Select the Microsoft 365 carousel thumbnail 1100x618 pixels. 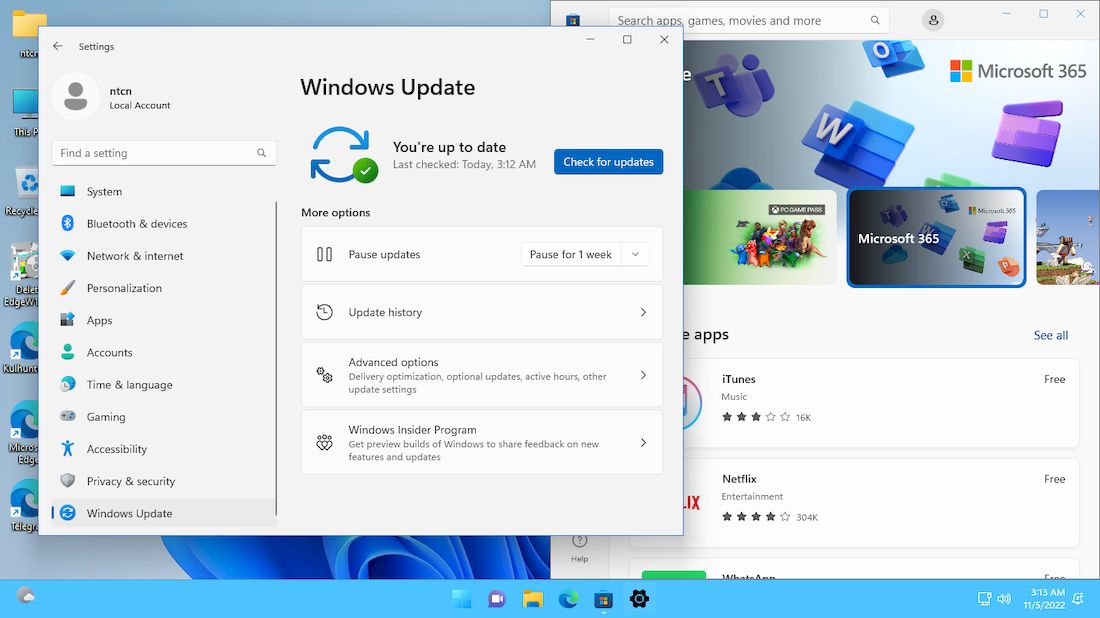coord(936,238)
